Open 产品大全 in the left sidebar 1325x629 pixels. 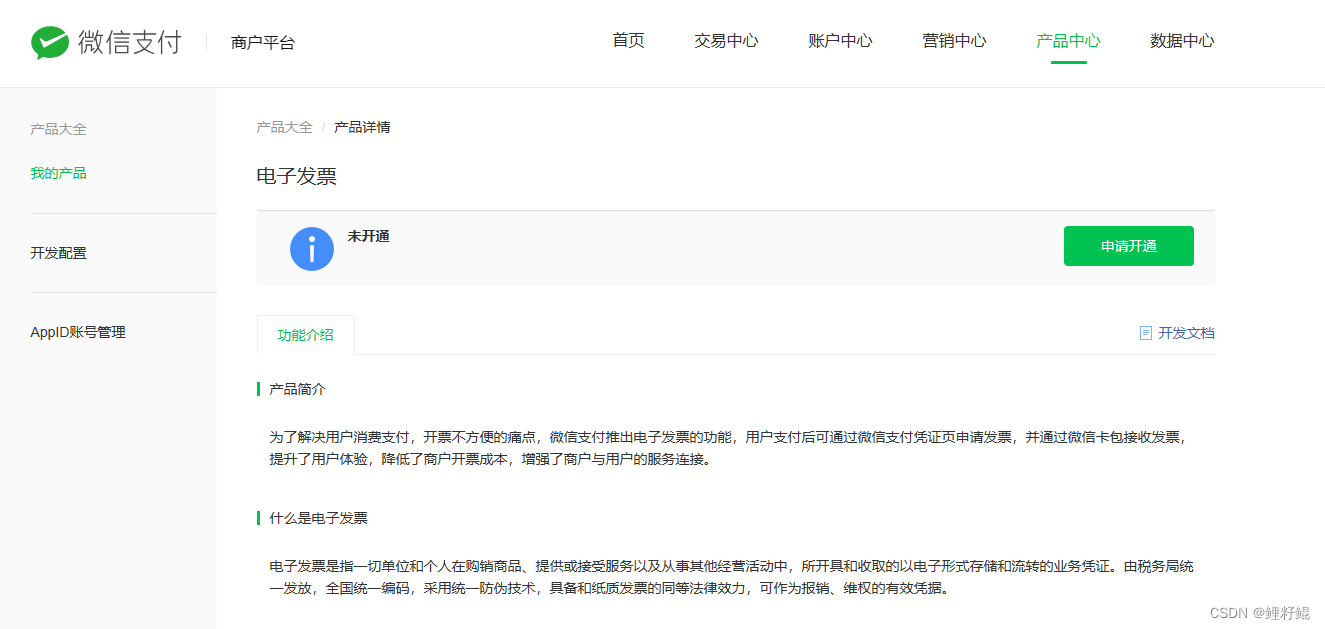click(58, 129)
